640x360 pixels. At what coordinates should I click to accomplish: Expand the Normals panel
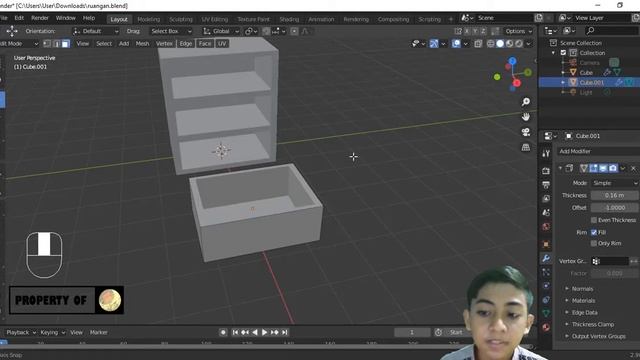tap(582, 289)
